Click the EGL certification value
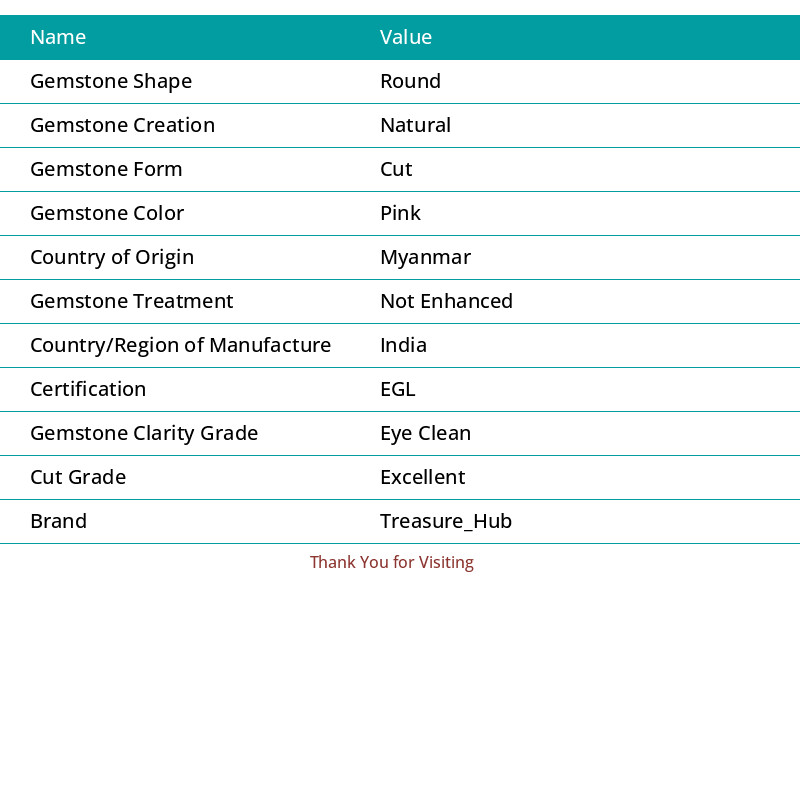Image resolution: width=800 pixels, height=800 pixels. point(398,389)
